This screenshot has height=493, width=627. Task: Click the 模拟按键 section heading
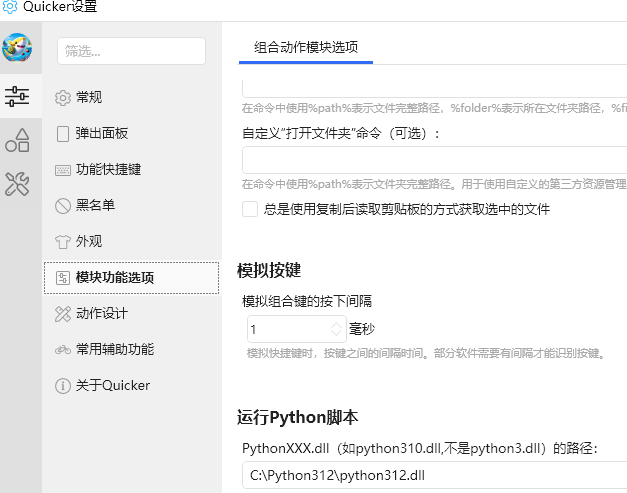point(269,270)
